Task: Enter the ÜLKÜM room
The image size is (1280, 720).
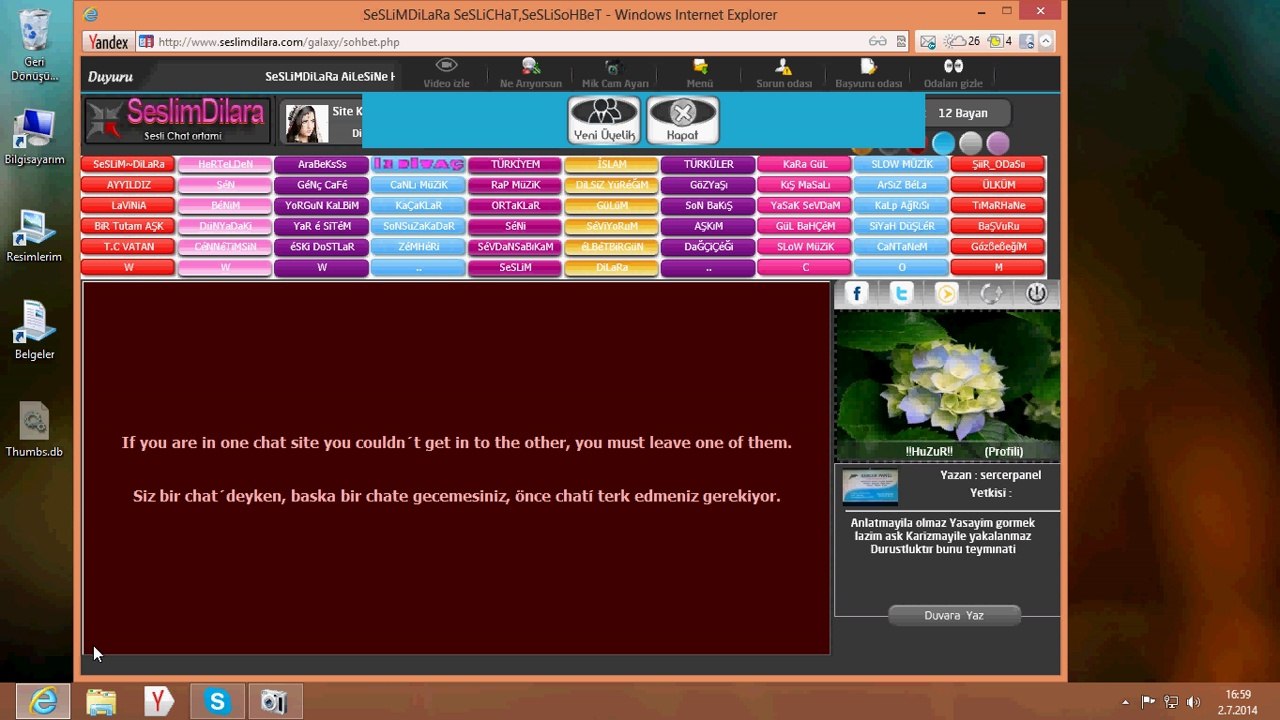Action: point(998,185)
